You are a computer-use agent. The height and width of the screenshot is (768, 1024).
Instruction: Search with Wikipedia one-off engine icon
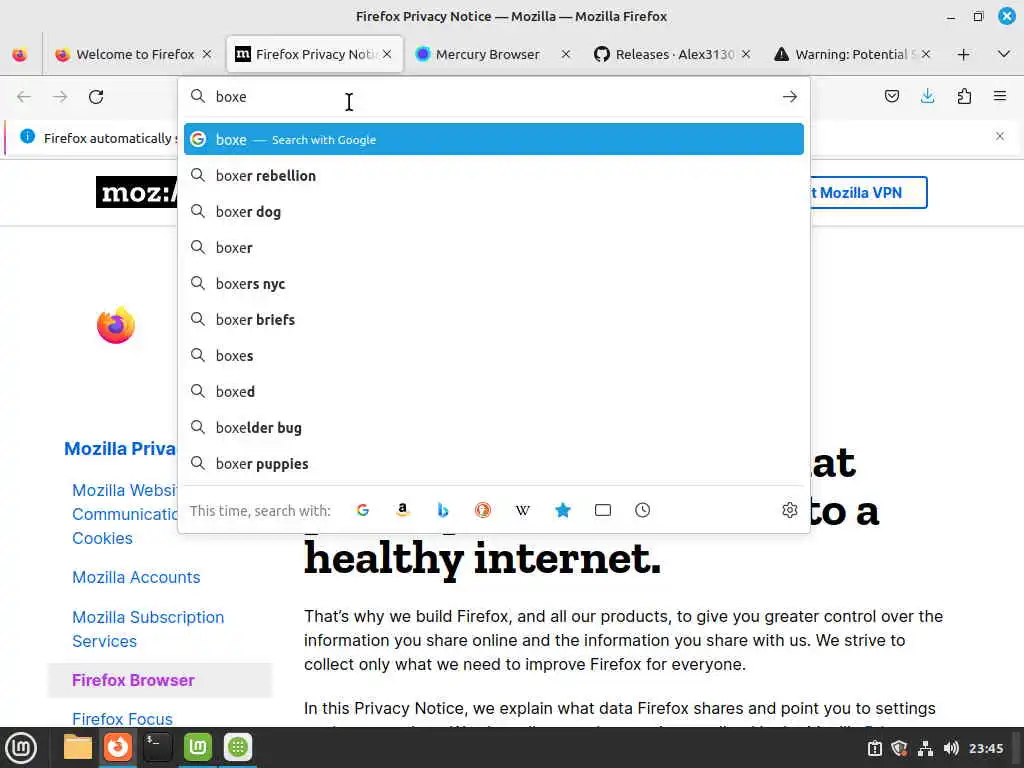(x=522, y=510)
